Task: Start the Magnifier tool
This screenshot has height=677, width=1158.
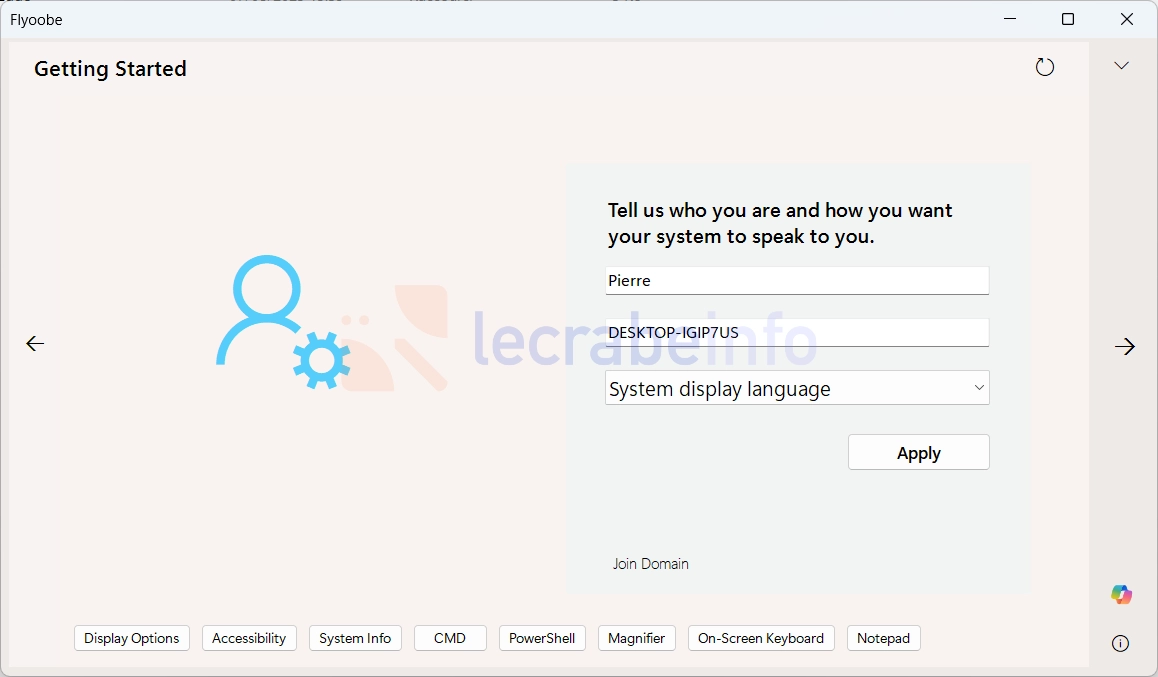Action: tap(637, 639)
